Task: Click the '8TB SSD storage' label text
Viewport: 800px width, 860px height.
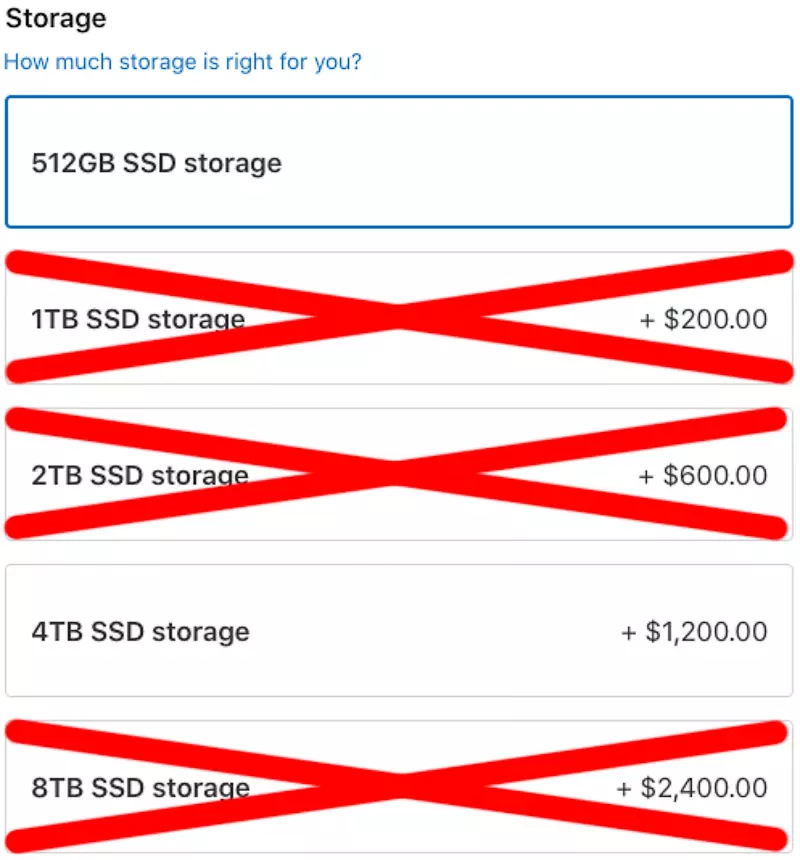Action: [140, 788]
